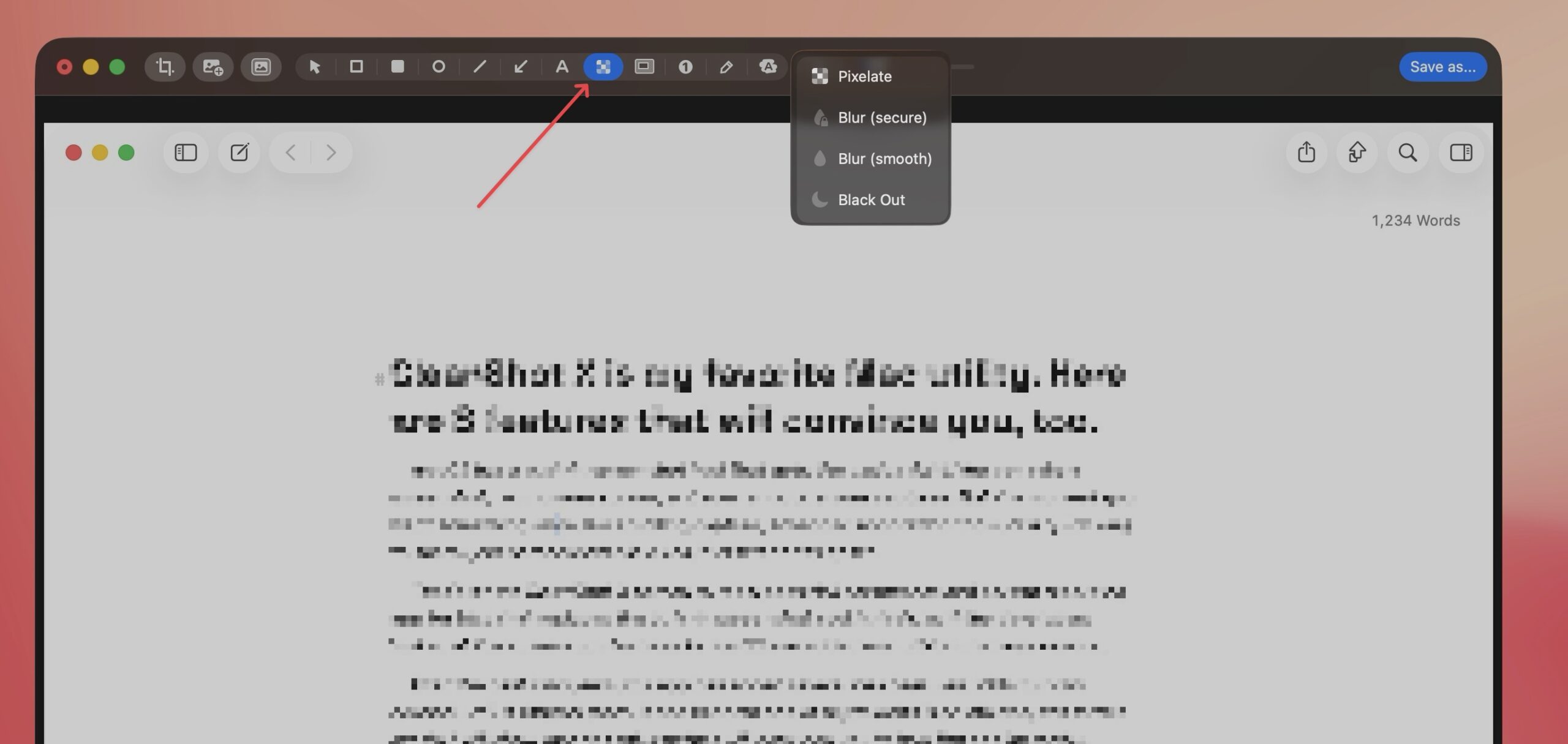The height and width of the screenshot is (744, 1568).
Task: Click the compose new sheet icon in the writing app
Action: click(x=239, y=152)
